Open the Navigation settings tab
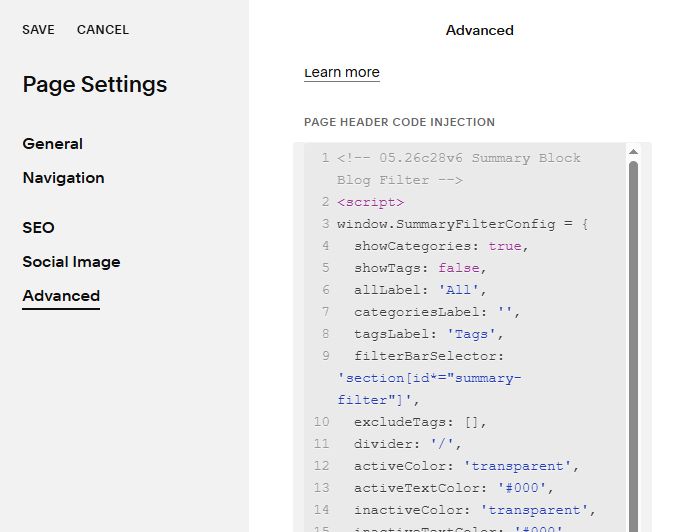Viewport: 696px width, 532px height. (x=63, y=178)
